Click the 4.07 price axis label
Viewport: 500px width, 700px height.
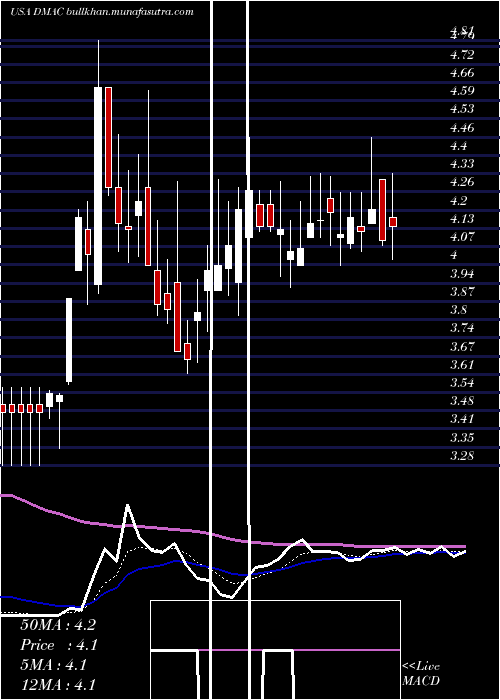pyautogui.click(x=462, y=237)
